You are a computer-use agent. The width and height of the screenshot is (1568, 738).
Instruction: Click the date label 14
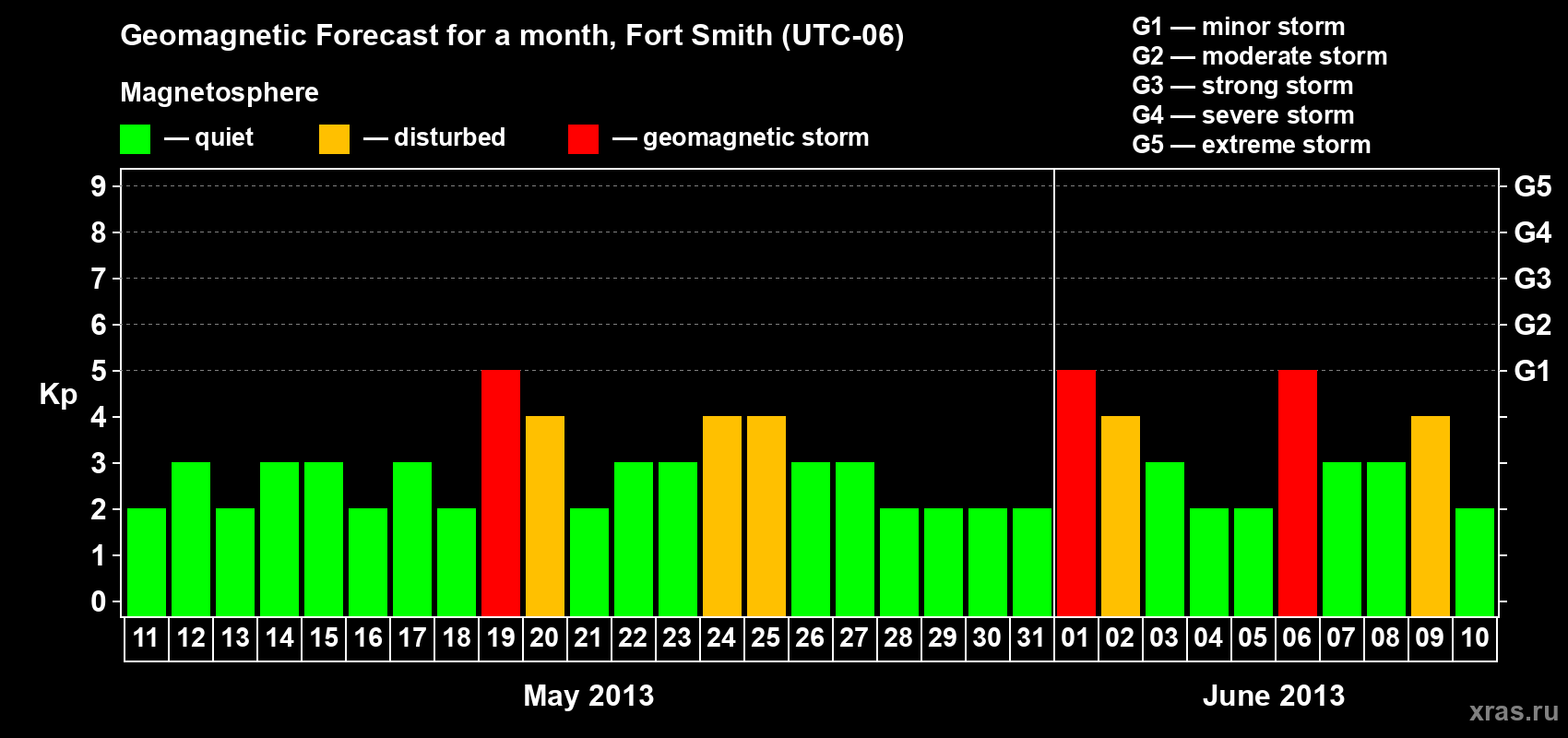point(279,638)
